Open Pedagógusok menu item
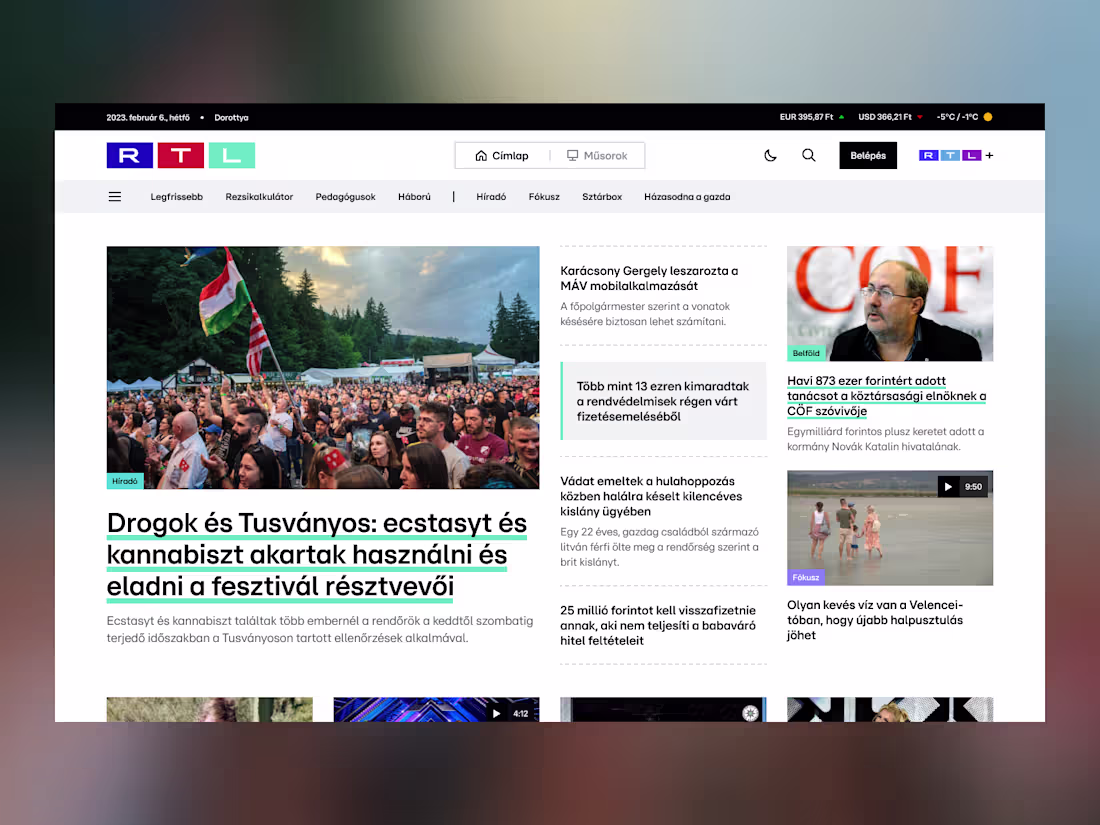The width and height of the screenshot is (1100, 825). [346, 197]
